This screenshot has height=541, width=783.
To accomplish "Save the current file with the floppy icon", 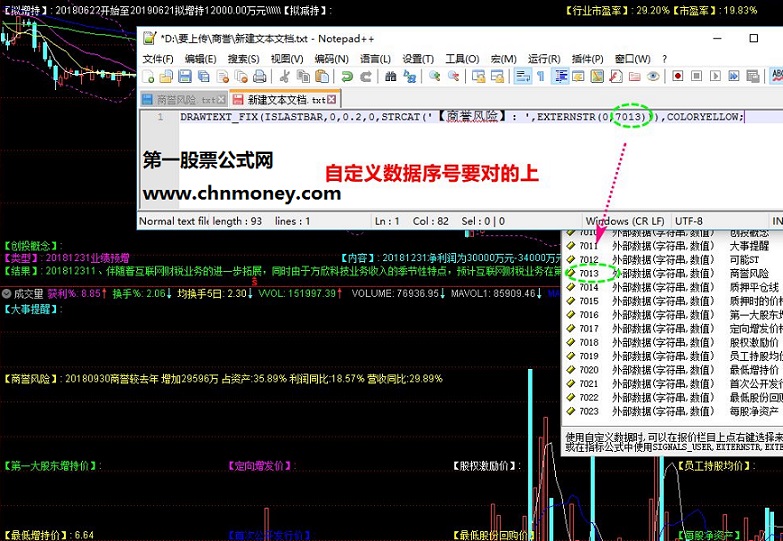I will tap(185, 76).
